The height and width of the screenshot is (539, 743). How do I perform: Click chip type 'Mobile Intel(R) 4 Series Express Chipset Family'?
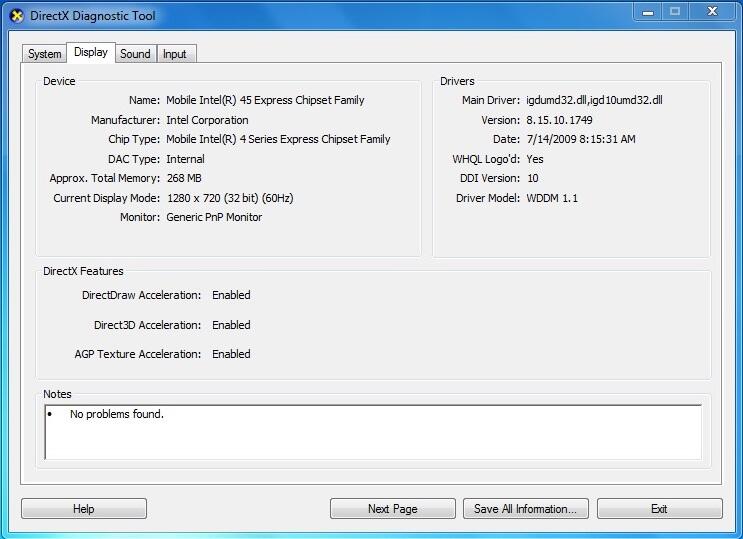coord(278,139)
